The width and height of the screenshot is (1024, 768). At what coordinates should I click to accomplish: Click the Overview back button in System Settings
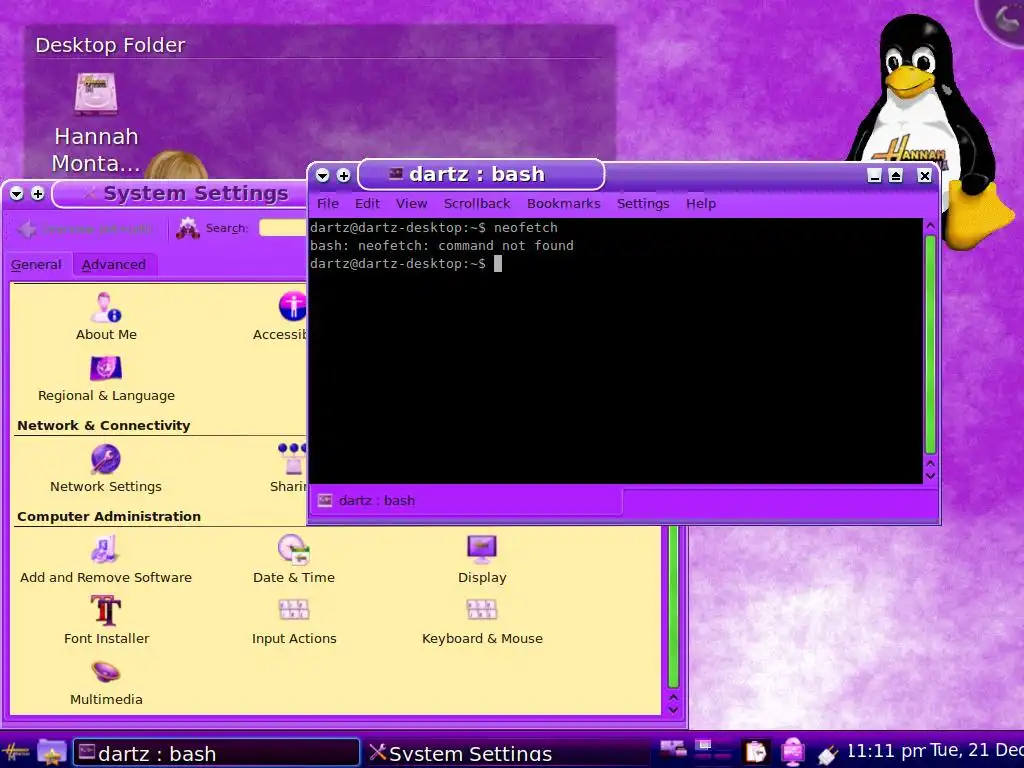pos(86,229)
